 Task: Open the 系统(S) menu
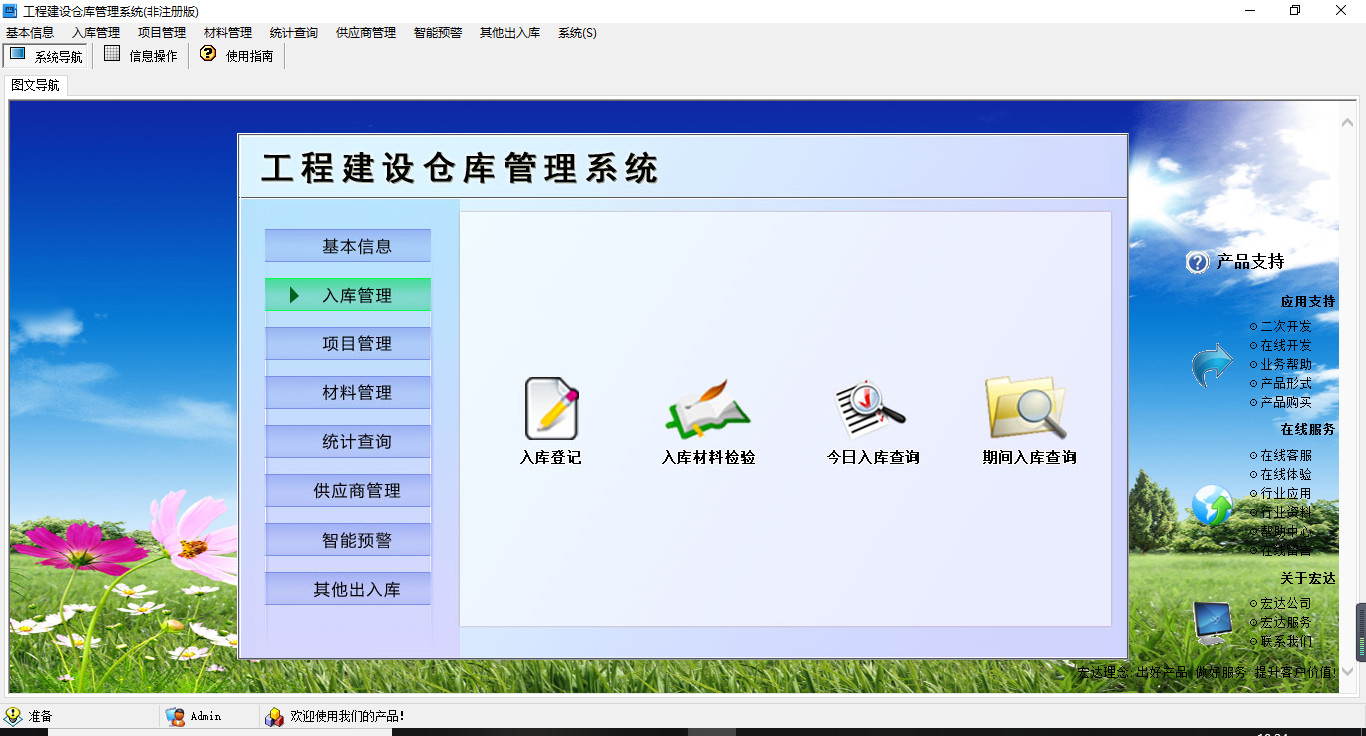click(x=578, y=33)
